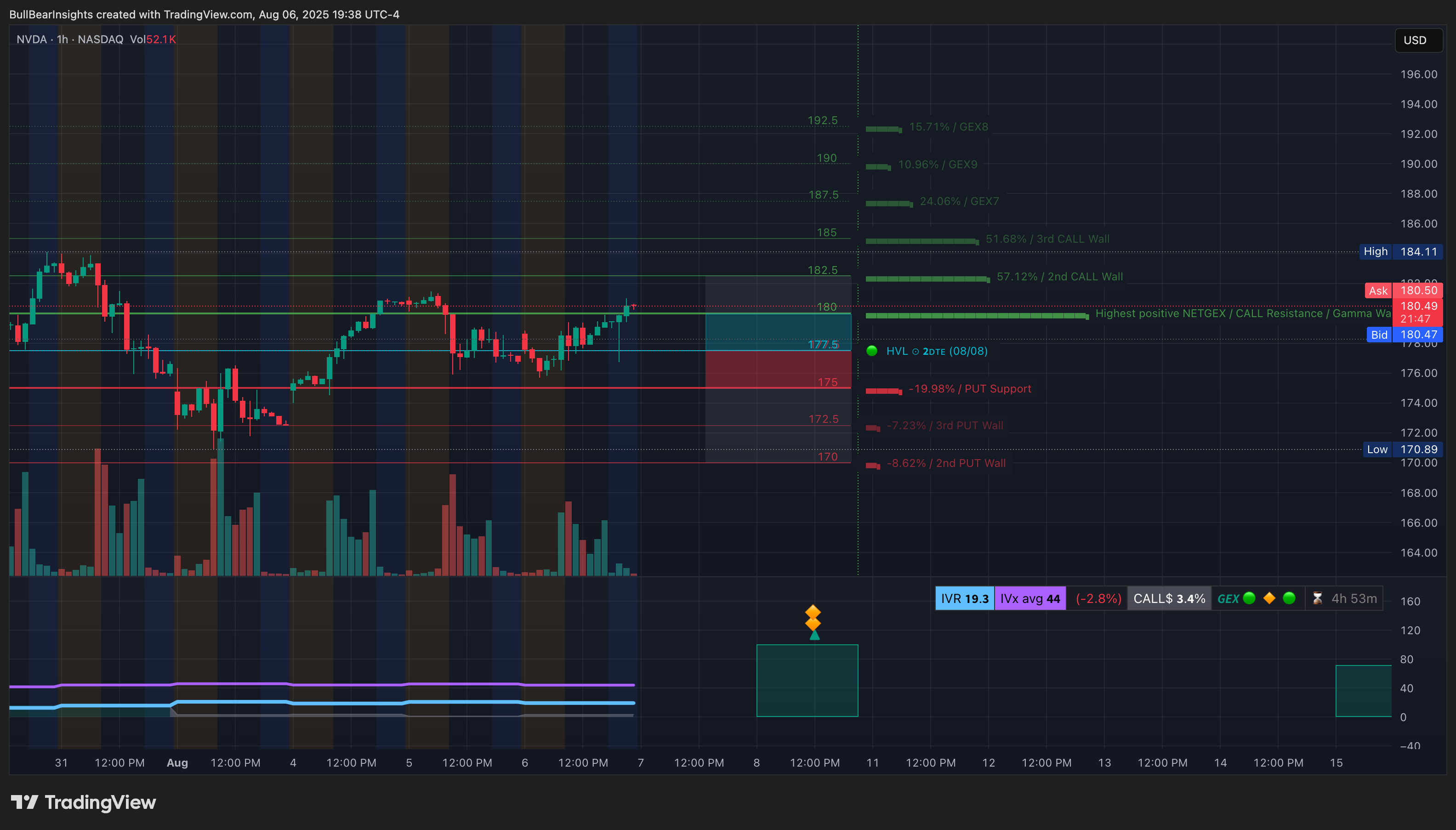Select the 2nd CALL Wall green bar
Image resolution: width=1456 pixels, height=830 pixels.
[x=927, y=279]
